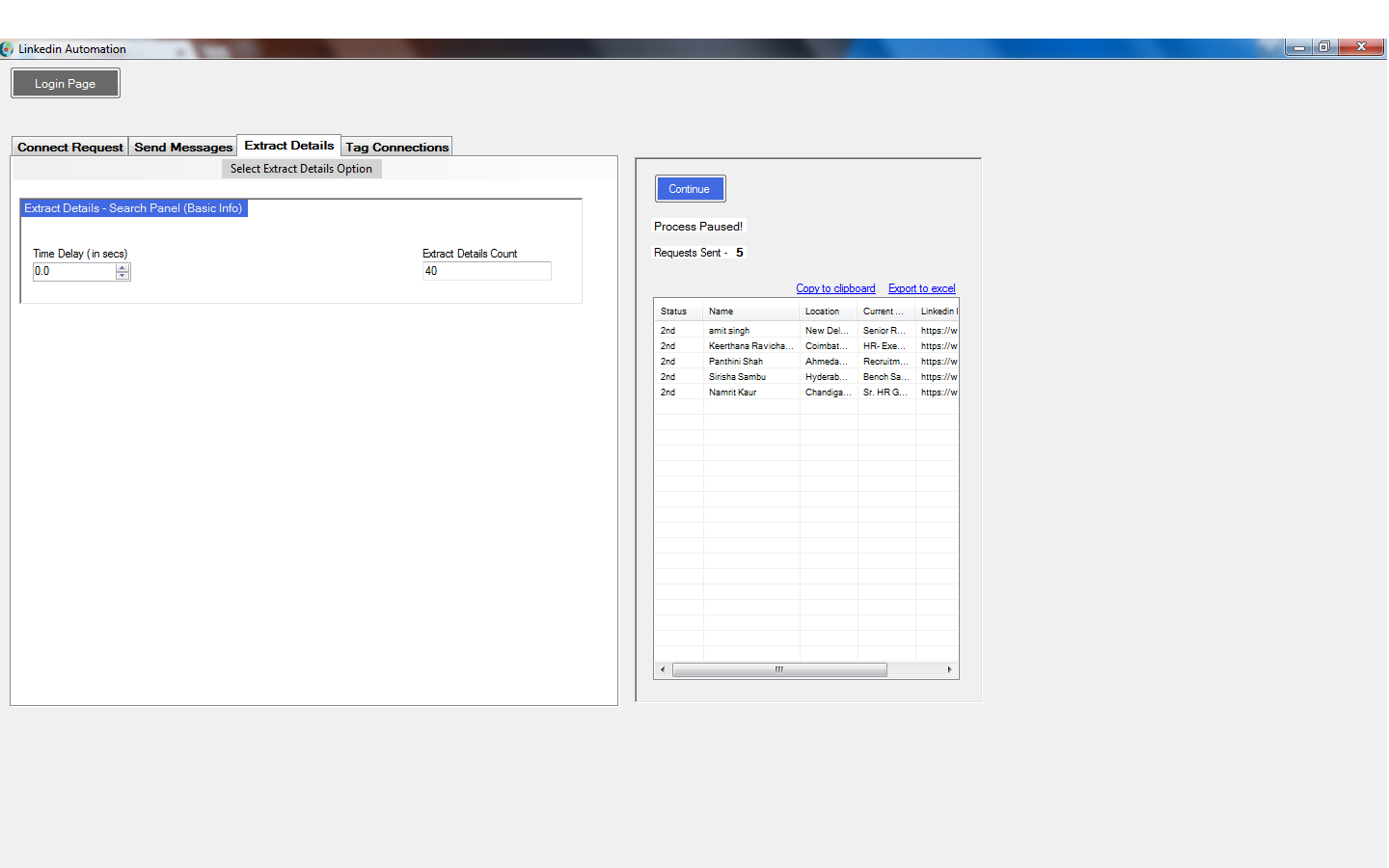Decrease Time Delay with down arrow
The width and height of the screenshot is (1389, 868).
[123, 276]
